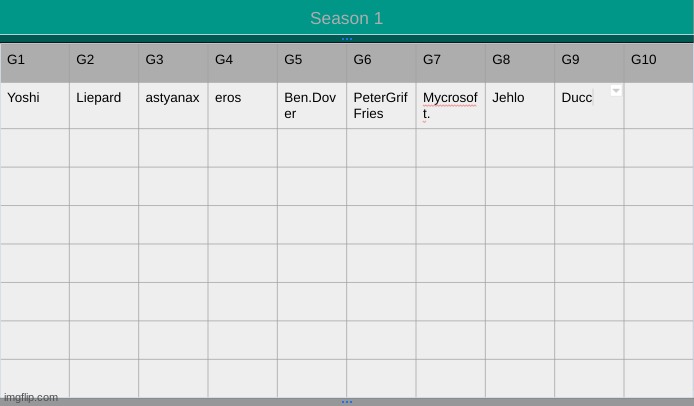The height and width of the screenshot is (406, 694).
Task: Select the astyanax cell
Action: tap(174, 106)
